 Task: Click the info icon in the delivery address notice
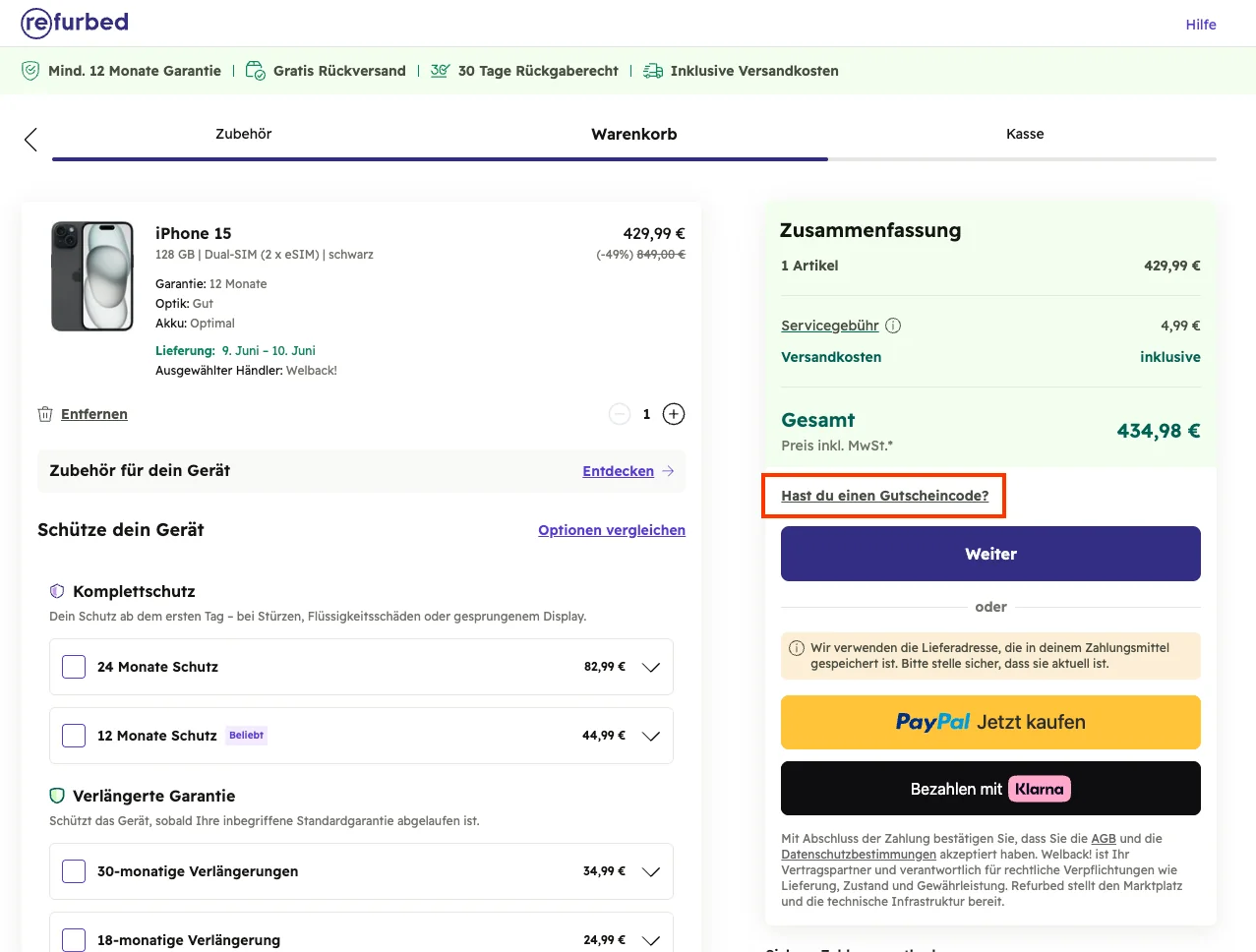797,648
